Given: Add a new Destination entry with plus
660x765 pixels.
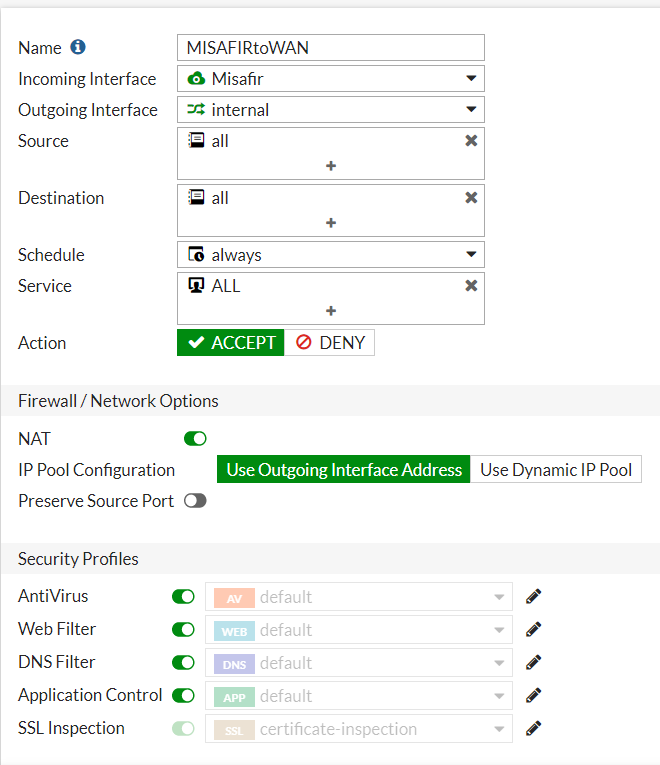Looking at the screenshot, I should click(x=331, y=223).
